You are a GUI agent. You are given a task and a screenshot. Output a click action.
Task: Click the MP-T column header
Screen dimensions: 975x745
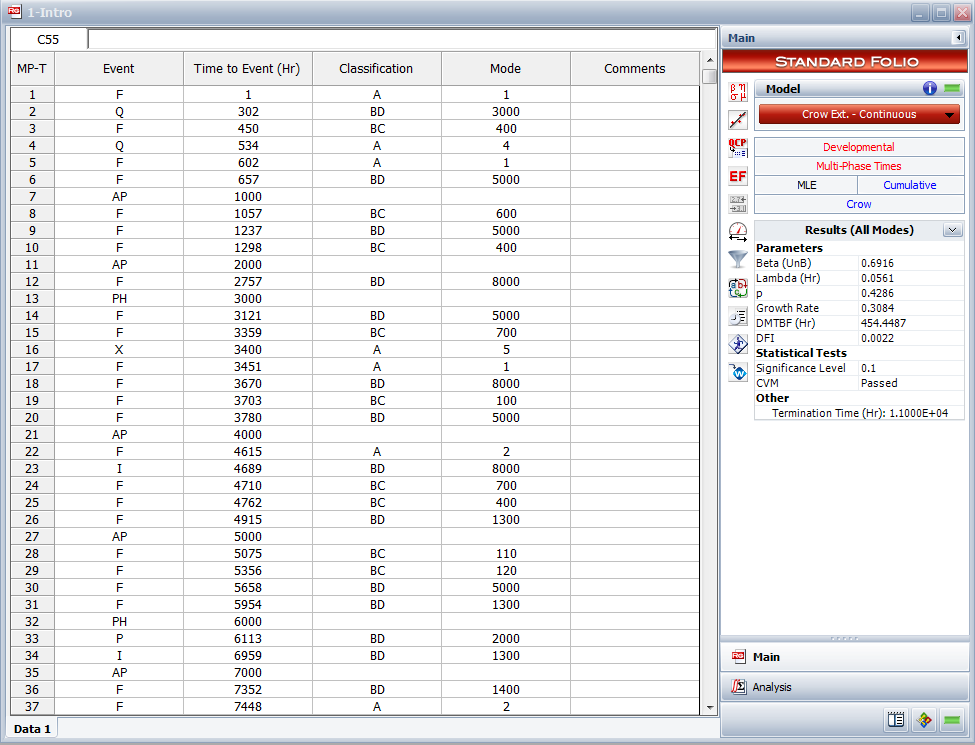tap(32, 68)
